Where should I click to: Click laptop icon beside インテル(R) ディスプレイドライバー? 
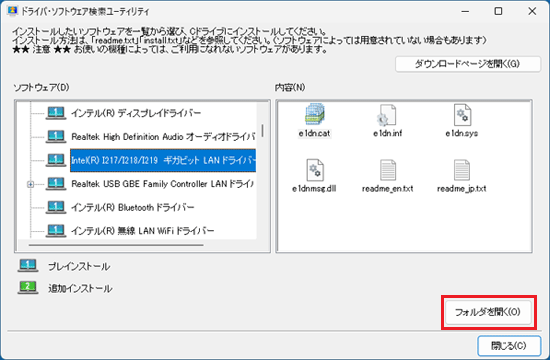[x=56, y=113]
